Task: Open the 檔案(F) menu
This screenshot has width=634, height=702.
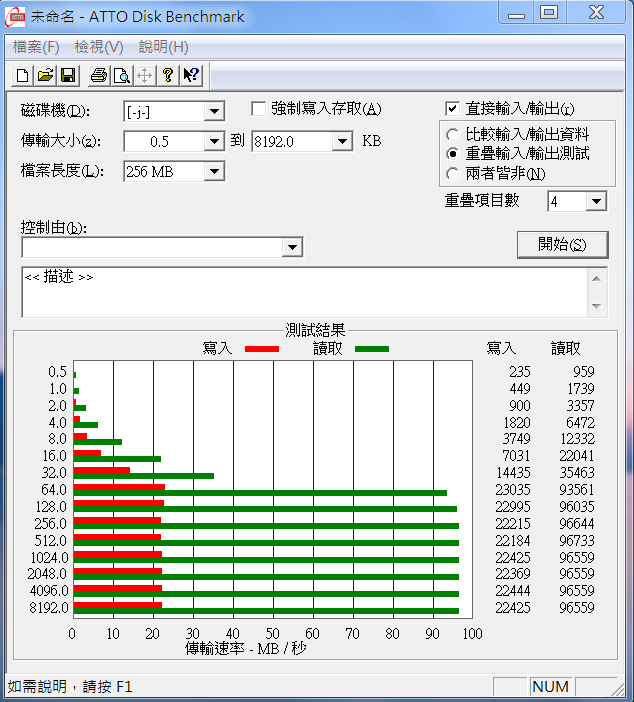Action: [x=36, y=47]
